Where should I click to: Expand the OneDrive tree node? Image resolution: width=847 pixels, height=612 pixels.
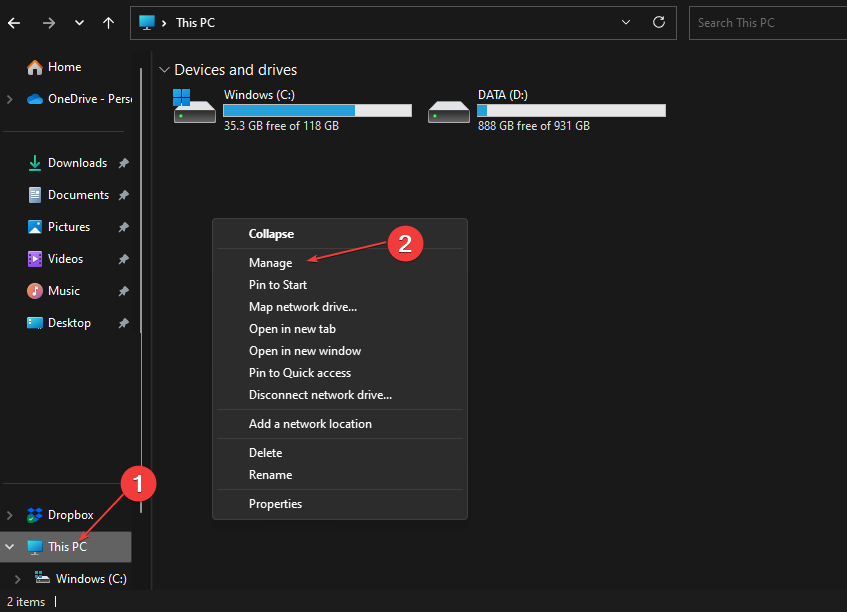(10, 99)
